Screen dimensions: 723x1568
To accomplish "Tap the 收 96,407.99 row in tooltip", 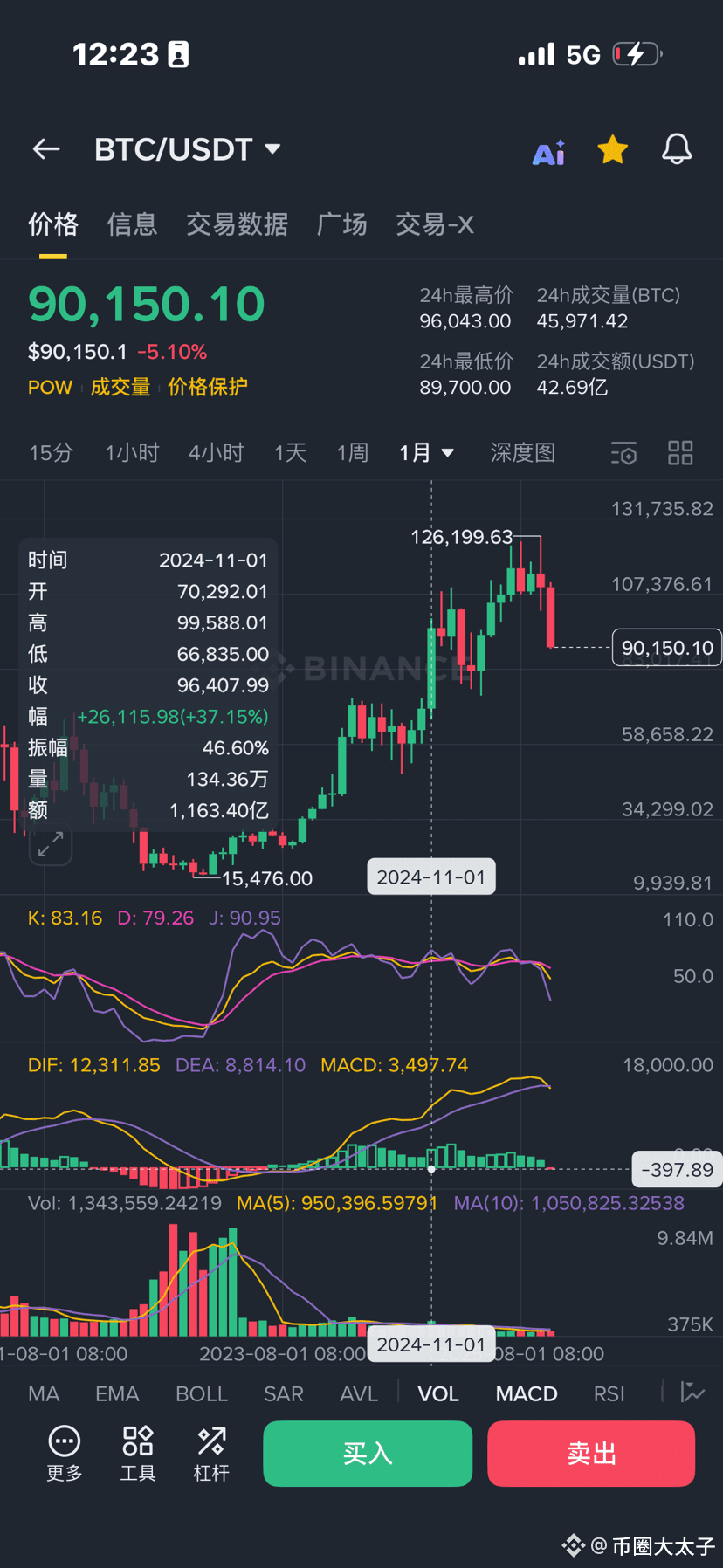I will pos(148,685).
